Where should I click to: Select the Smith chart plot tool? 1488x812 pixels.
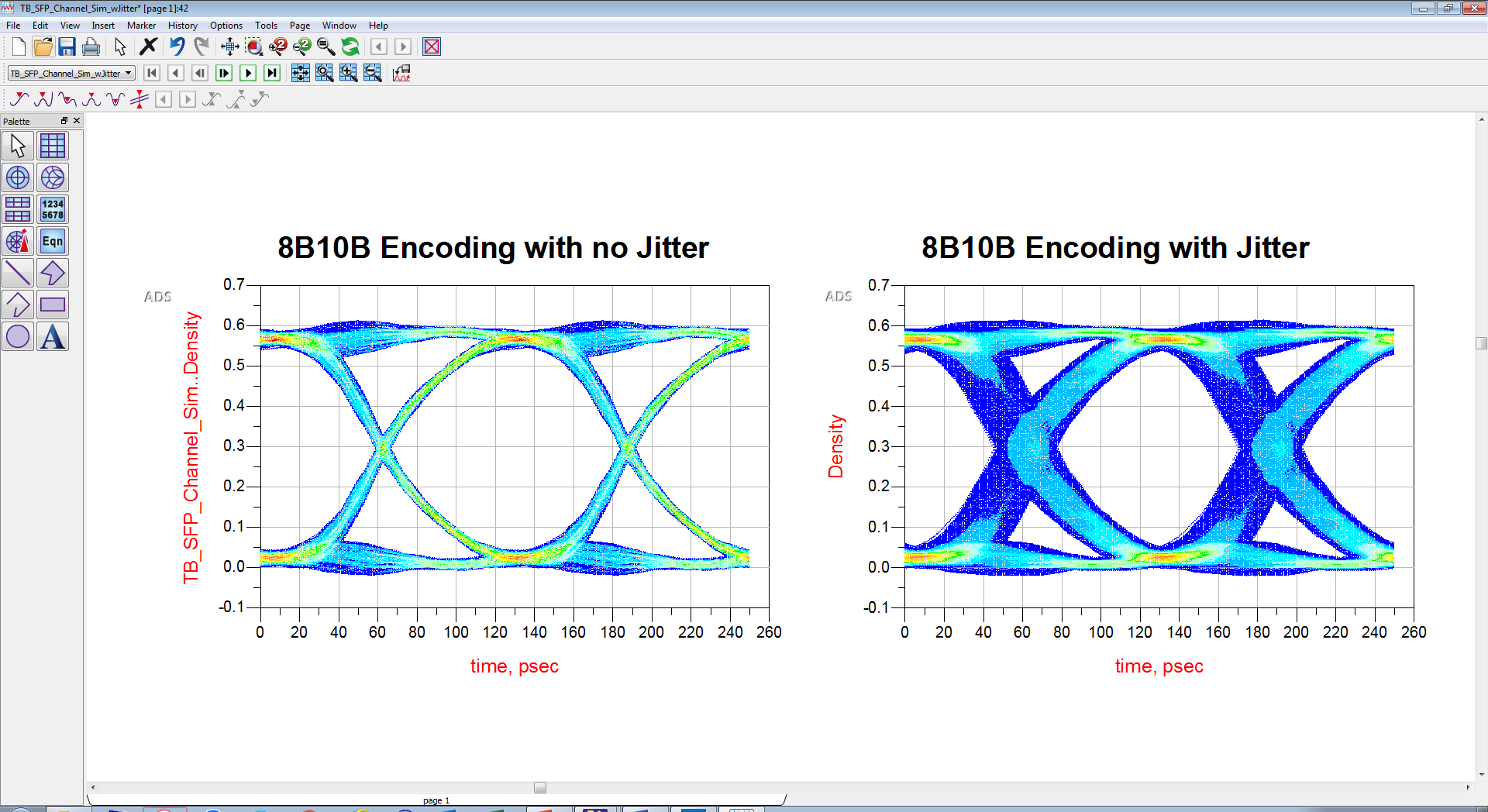click(53, 177)
